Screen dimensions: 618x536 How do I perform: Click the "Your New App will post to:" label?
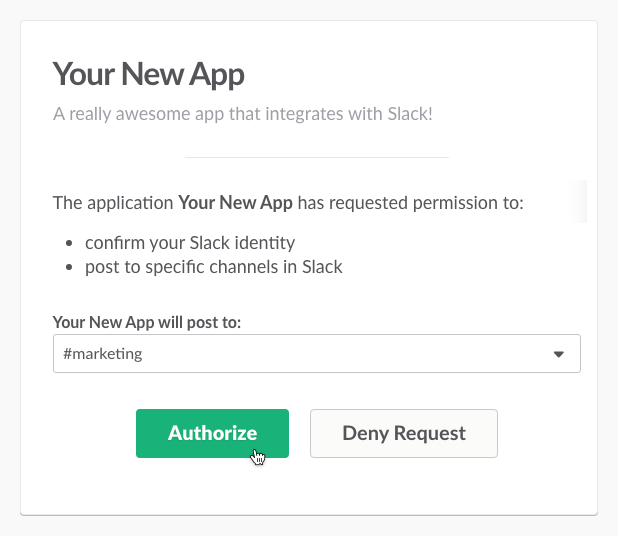(x=146, y=322)
